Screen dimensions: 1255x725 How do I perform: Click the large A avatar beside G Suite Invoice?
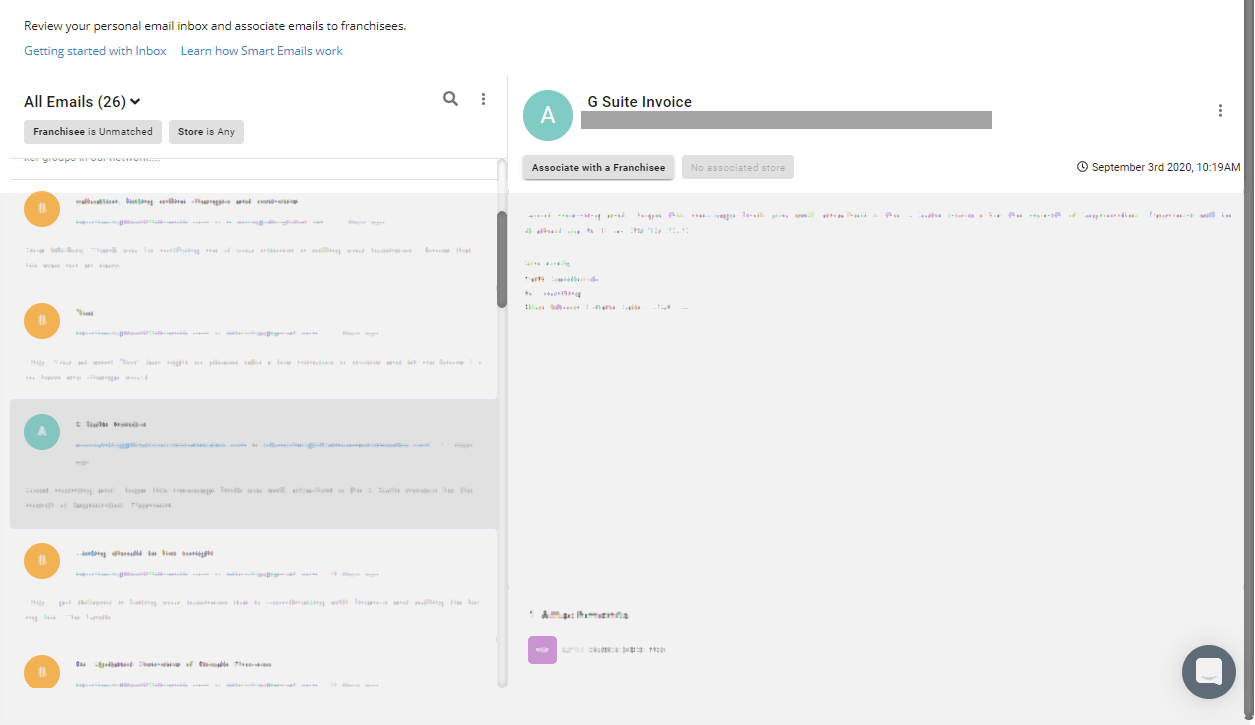click(x=548, y=115)
